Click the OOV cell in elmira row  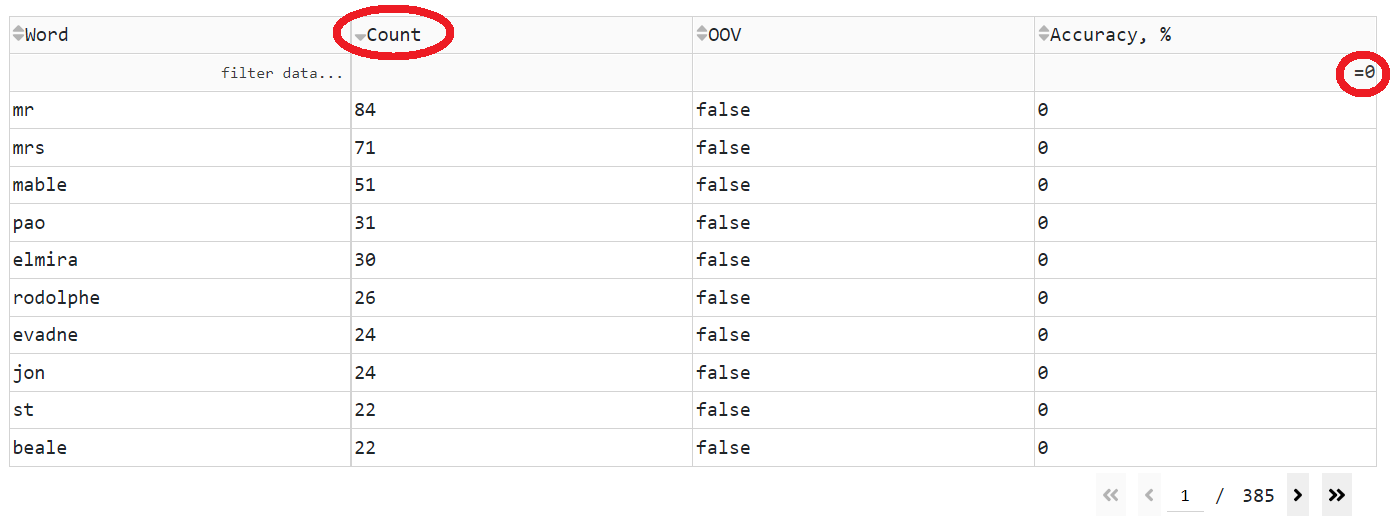[x=723, y=260]
